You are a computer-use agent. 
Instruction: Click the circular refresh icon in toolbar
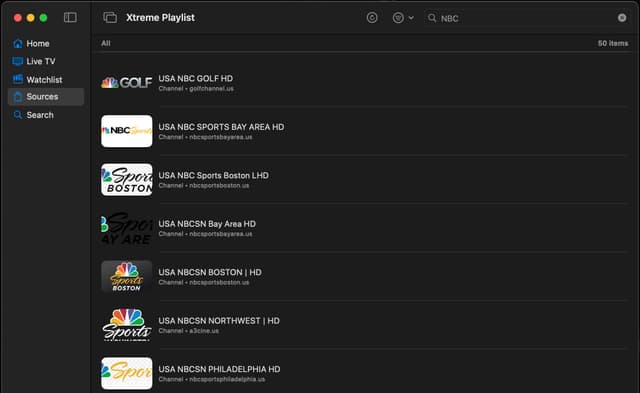click(x=372, y=18)
